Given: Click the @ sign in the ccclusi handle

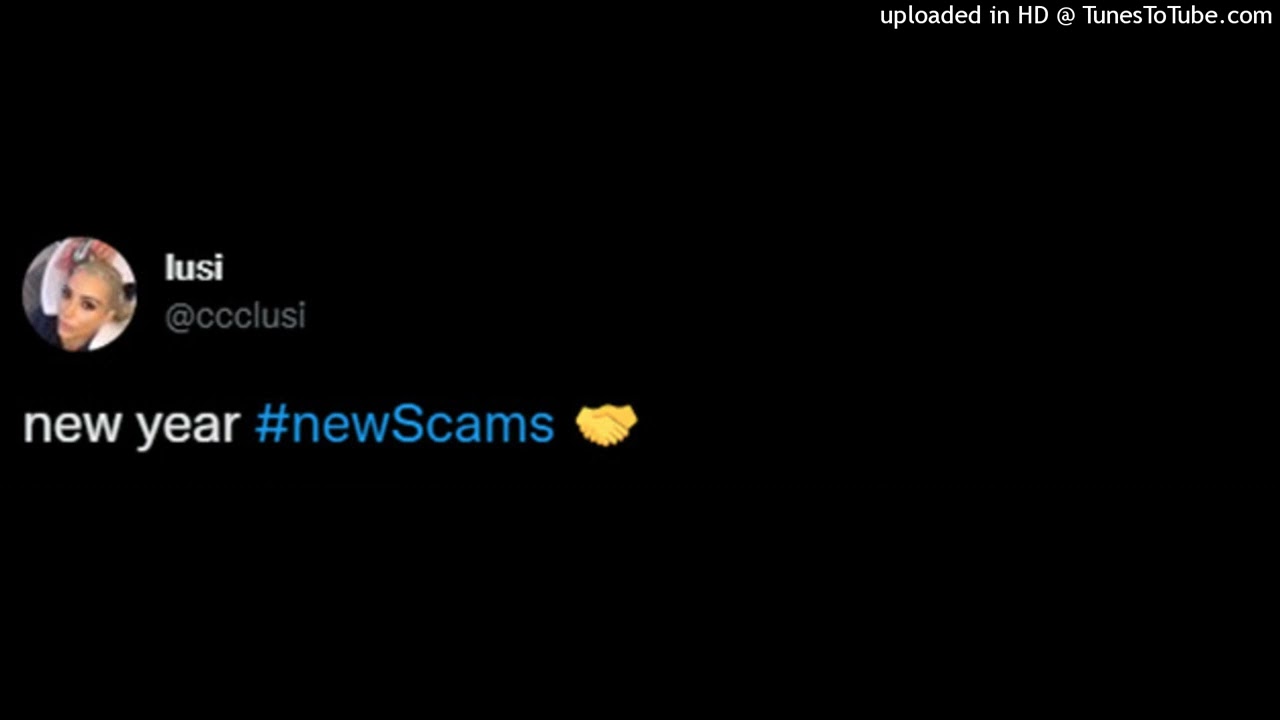Looking at the screenshot, I should point(179,317).
